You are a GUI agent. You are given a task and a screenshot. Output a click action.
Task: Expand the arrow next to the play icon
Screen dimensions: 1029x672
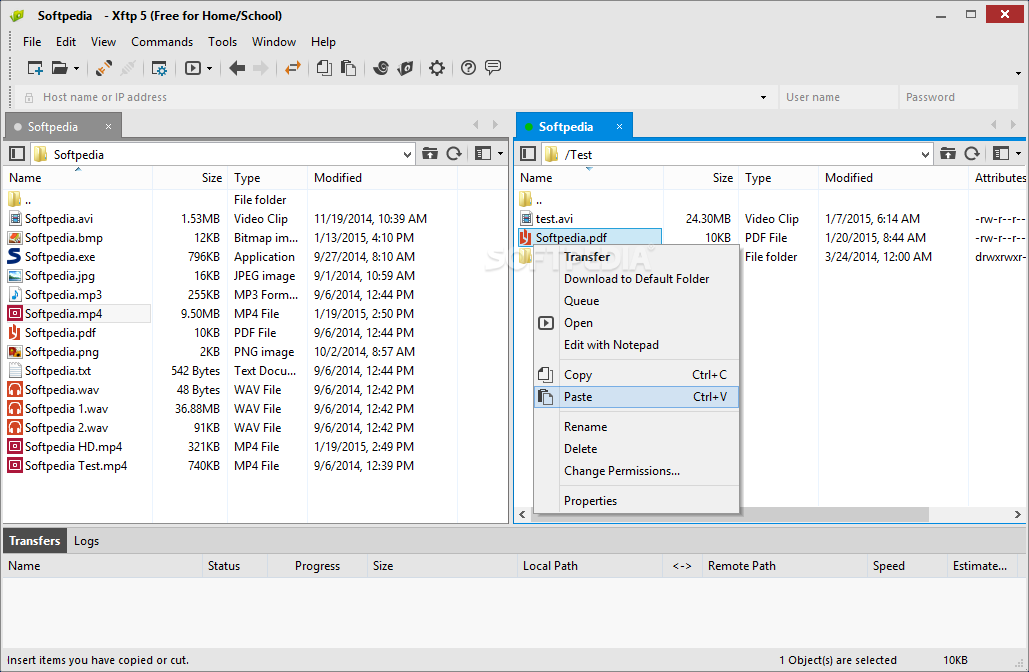click(x=209, y=68)
